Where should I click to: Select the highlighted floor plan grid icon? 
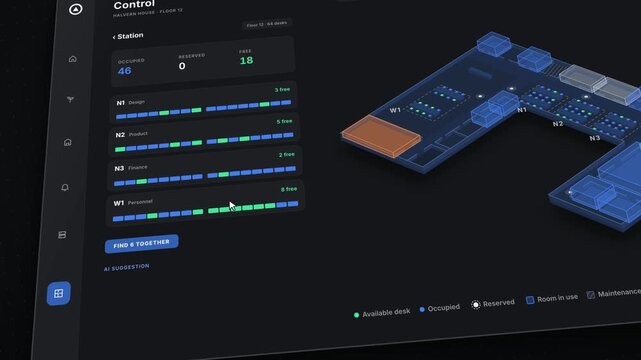click(x=58, y=293)
